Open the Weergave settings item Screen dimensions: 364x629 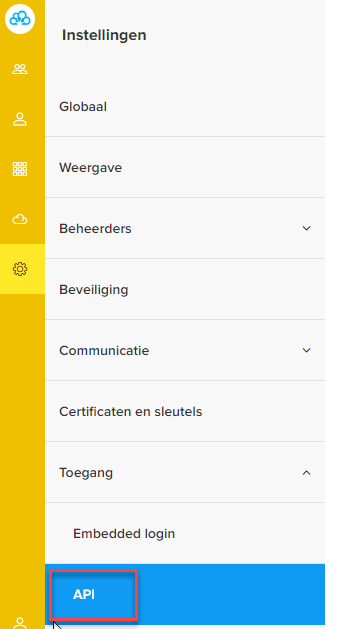tap(185, 167)
